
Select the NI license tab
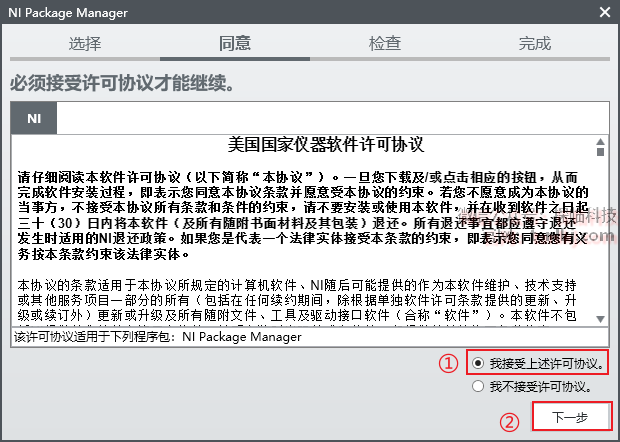pyautogui.click(x=34, y=118)
